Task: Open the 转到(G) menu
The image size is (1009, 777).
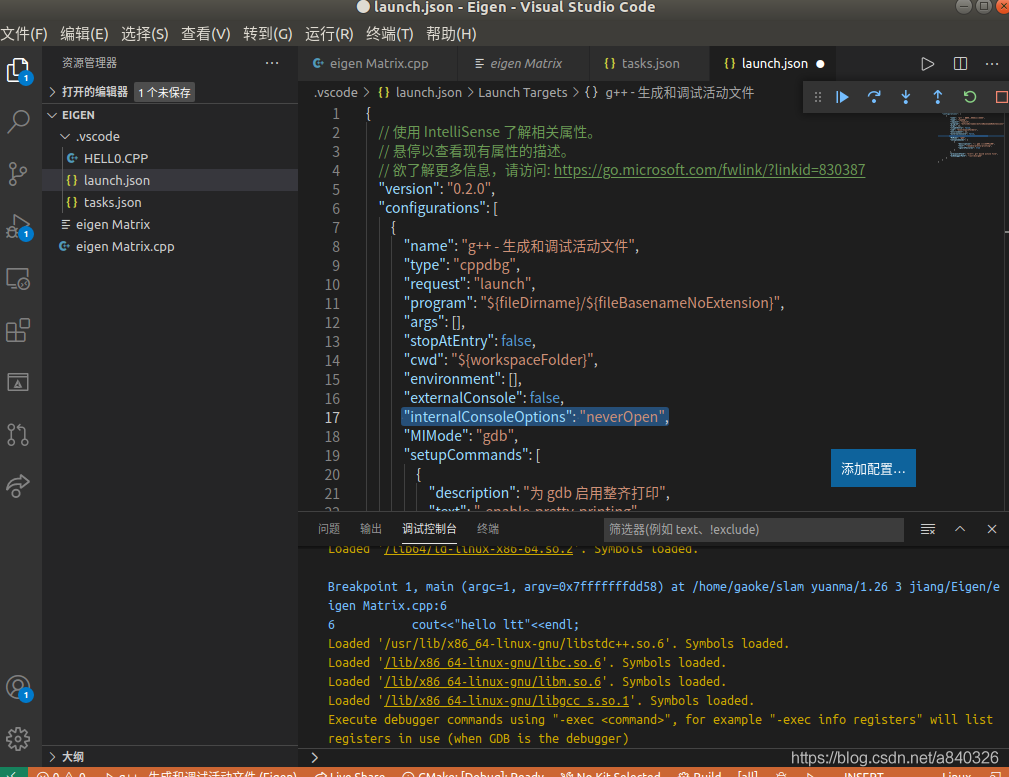Action: pos(268,34)
